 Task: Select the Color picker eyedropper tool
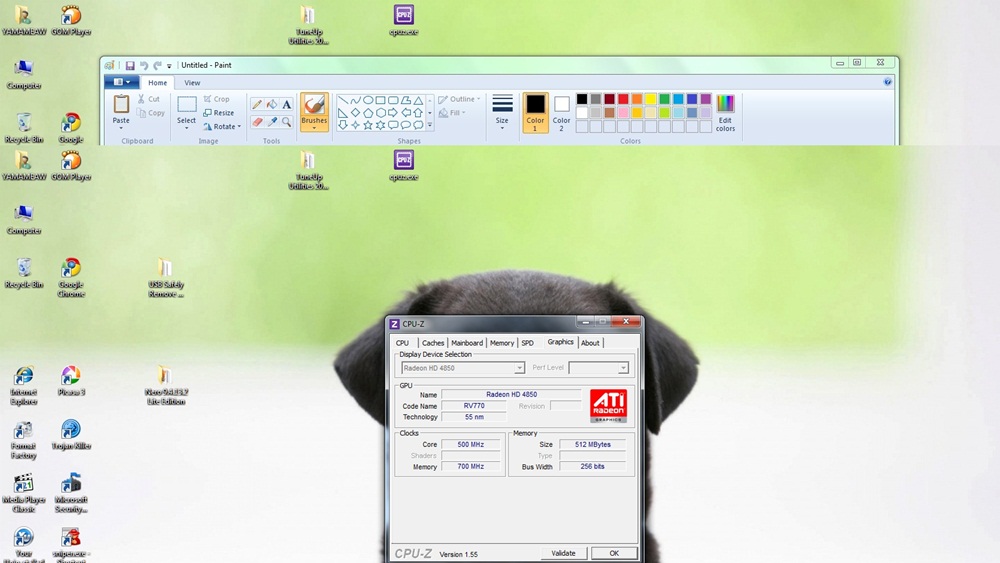272,122
